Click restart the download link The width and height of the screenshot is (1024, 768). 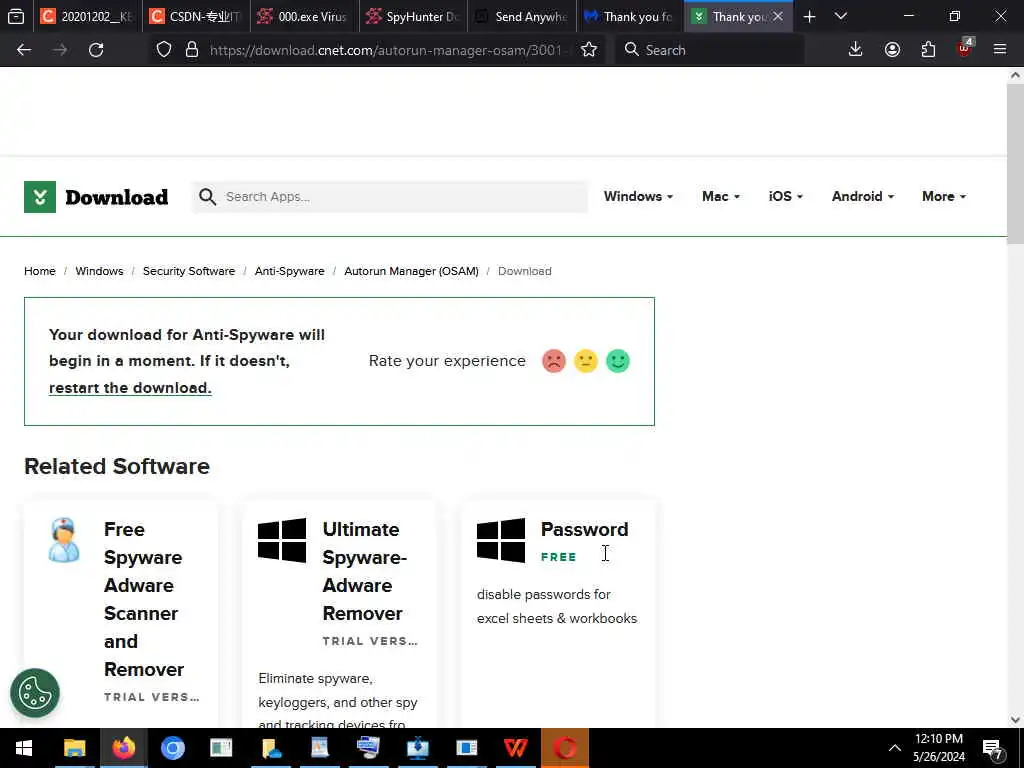coord(130,388)
